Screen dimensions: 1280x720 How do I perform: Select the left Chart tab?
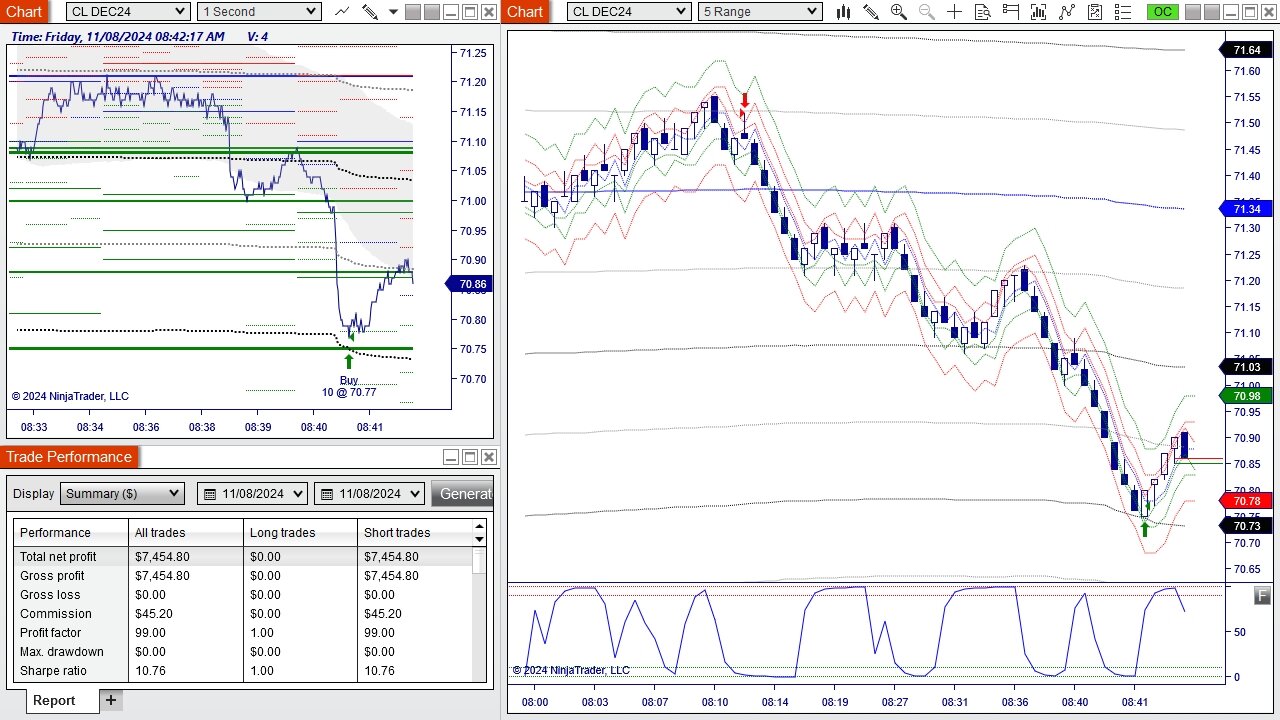point(24,12)
